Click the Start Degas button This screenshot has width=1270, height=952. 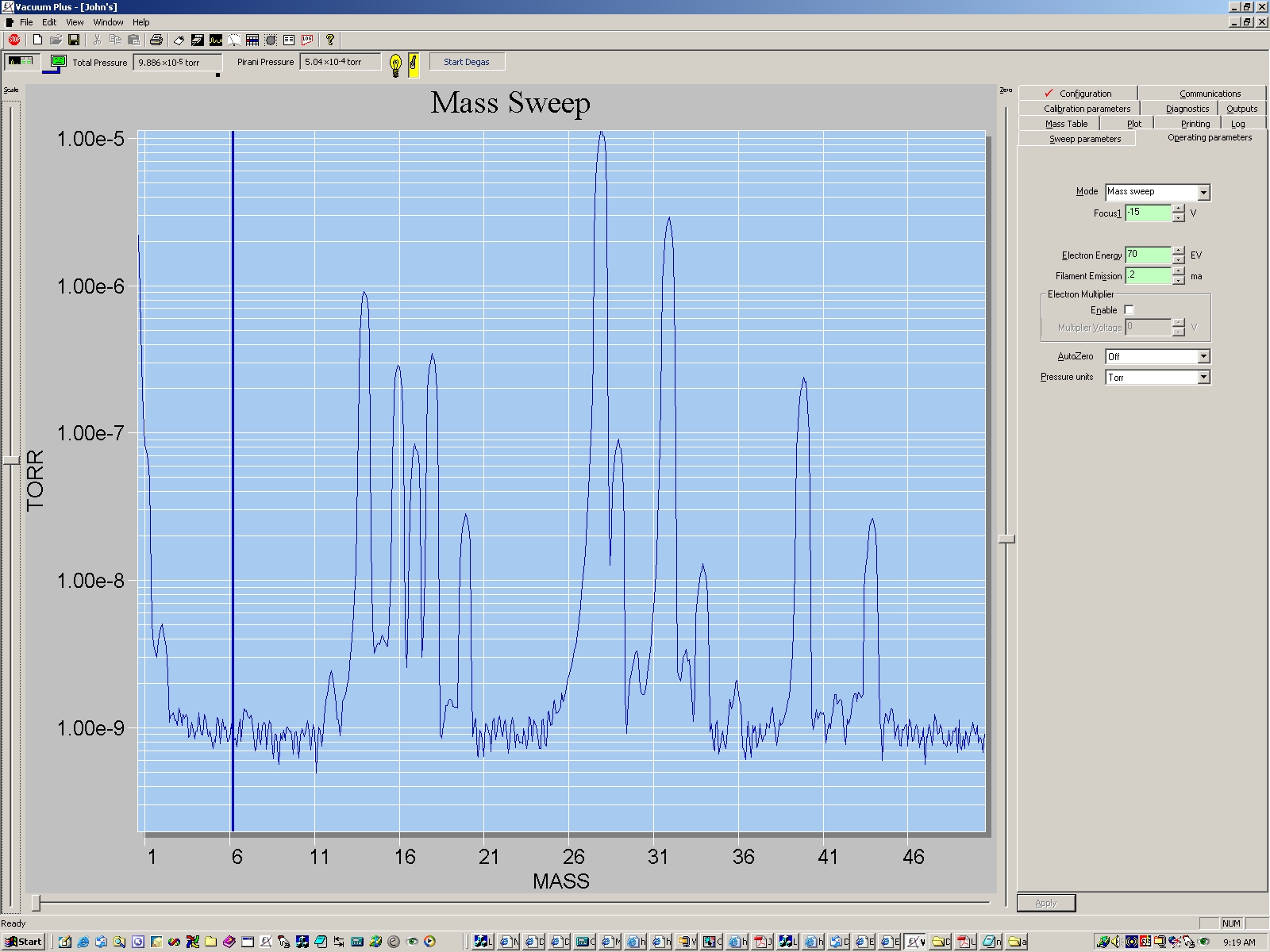coord(467,62)
